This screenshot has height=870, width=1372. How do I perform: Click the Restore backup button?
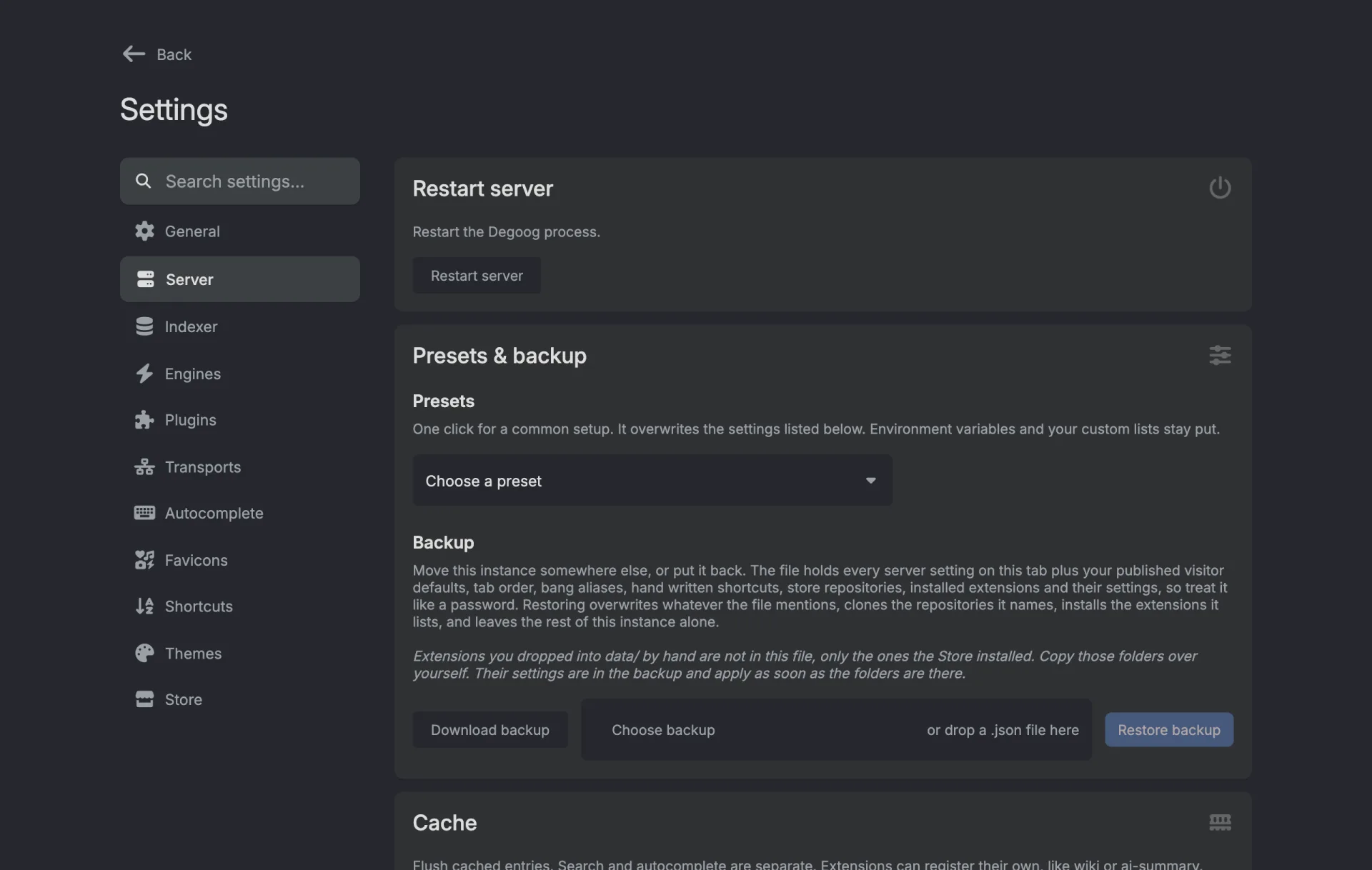tap(1169, 730)
